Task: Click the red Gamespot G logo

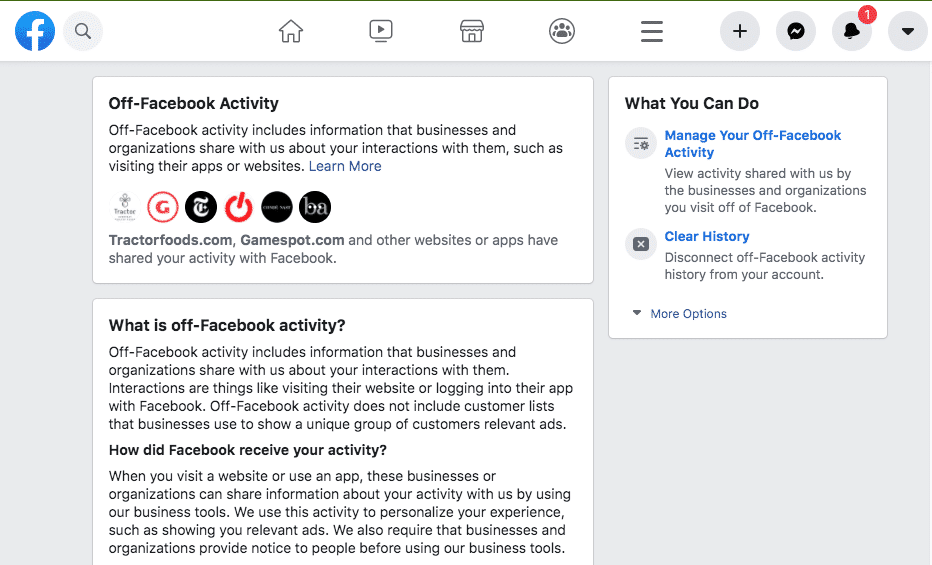Action: (x=163, y=207)
